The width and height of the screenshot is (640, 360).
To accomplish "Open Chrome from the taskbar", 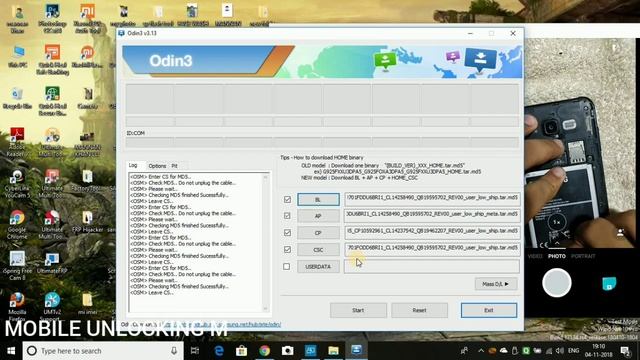I will click(x=264, y=351).
